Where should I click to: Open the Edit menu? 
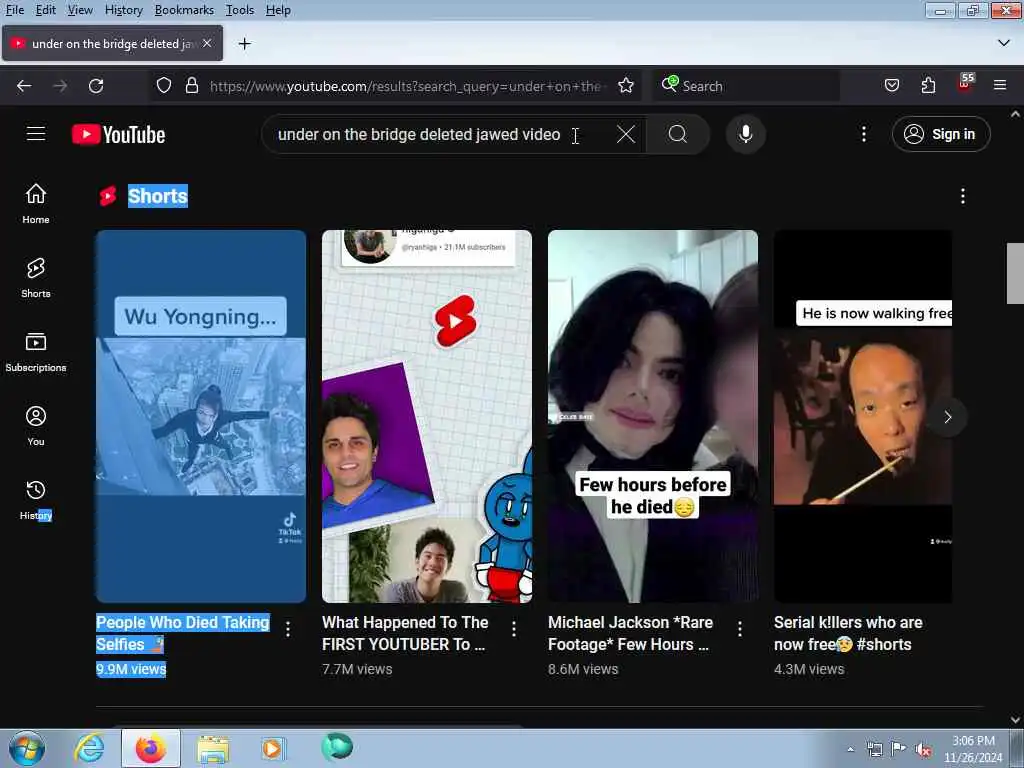[45, 10]
